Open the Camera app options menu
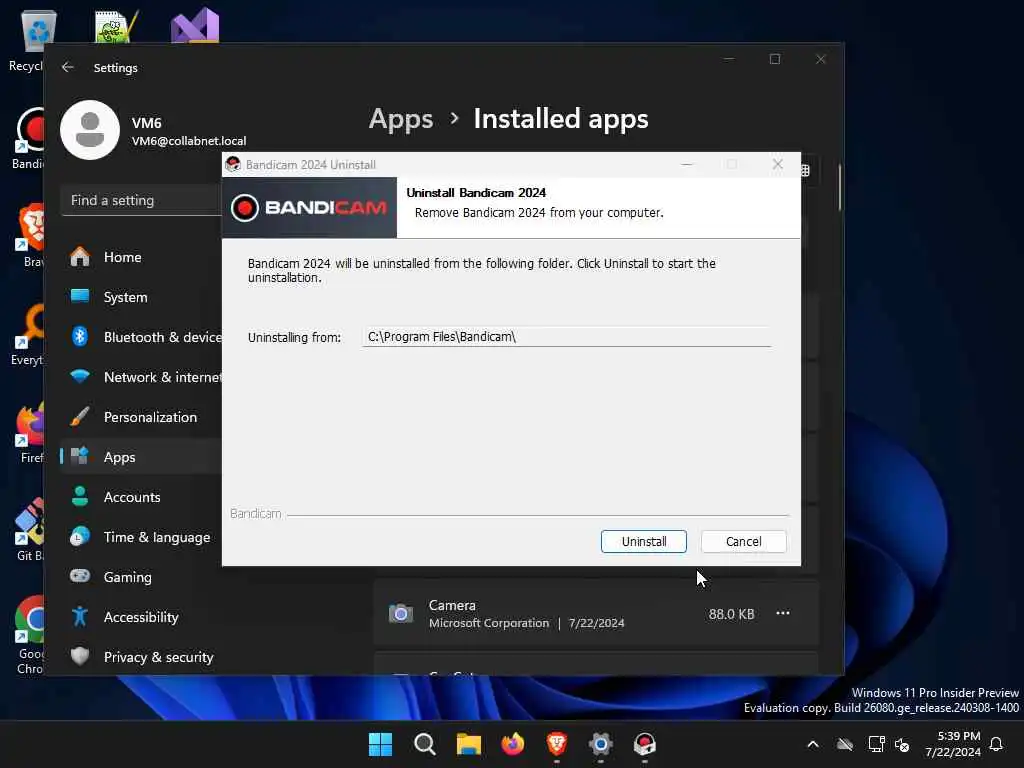 coord(782,613)
